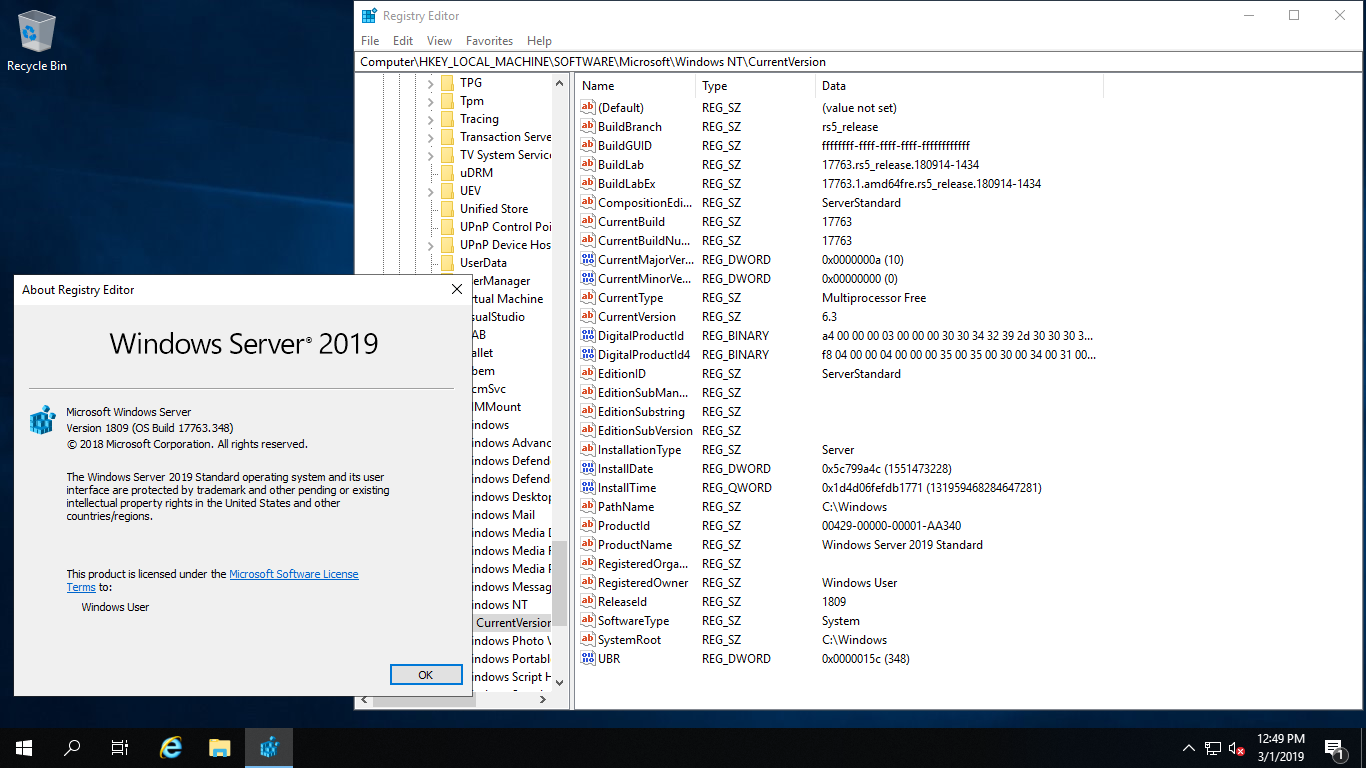Open taskbar Search
Screen dimensions: 1366x768
72,748
